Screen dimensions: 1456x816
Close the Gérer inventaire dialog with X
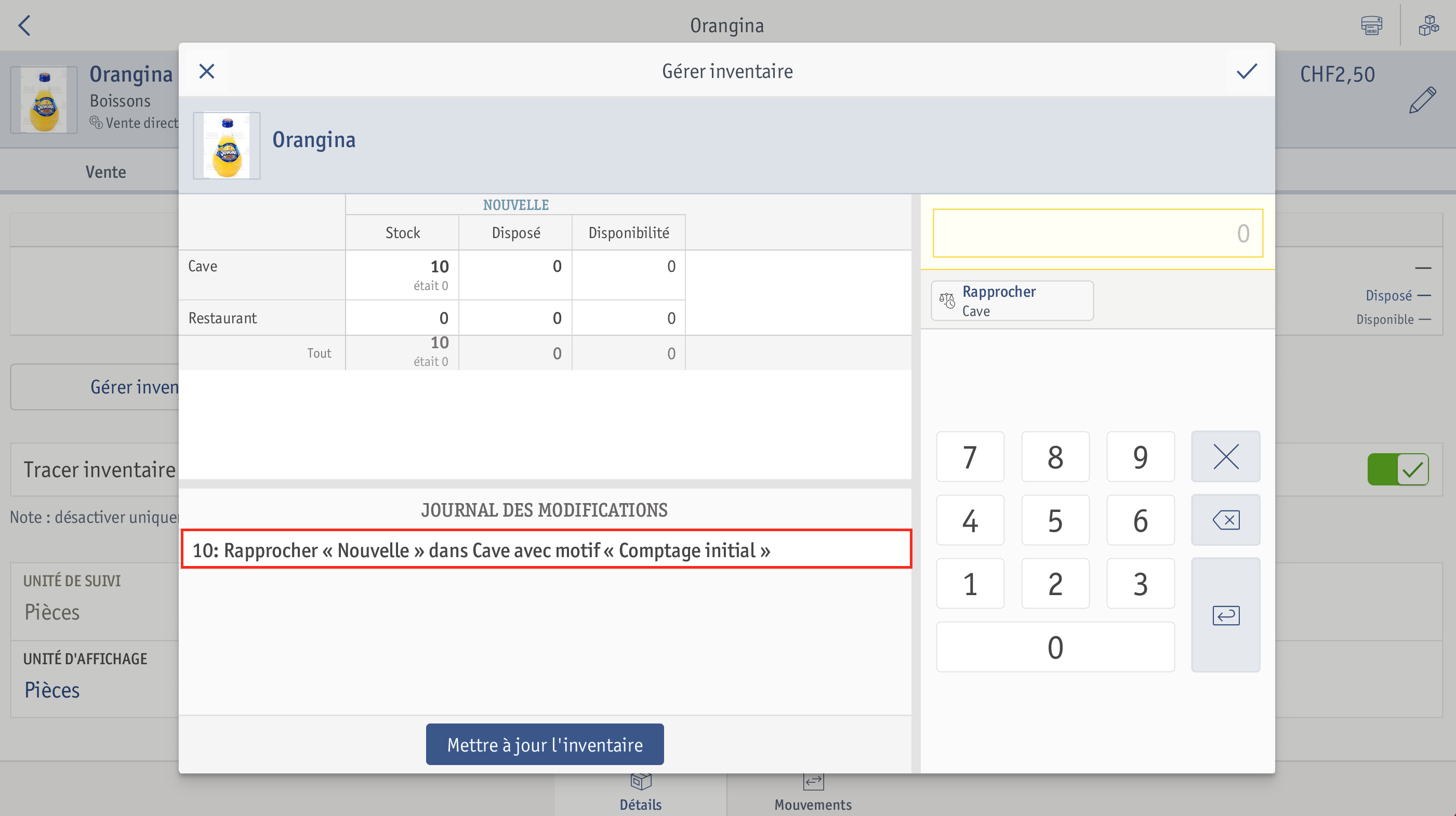[x=207, y=71]
